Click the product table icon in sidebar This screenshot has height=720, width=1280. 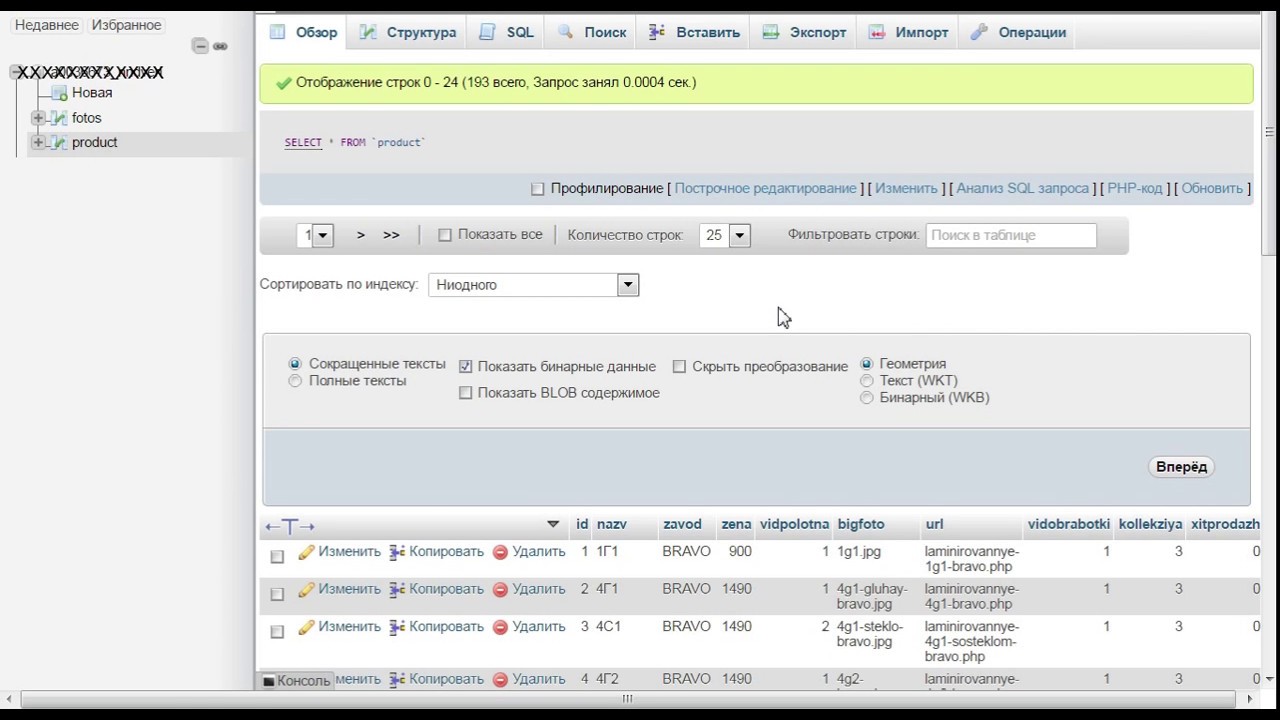(59, 143)
